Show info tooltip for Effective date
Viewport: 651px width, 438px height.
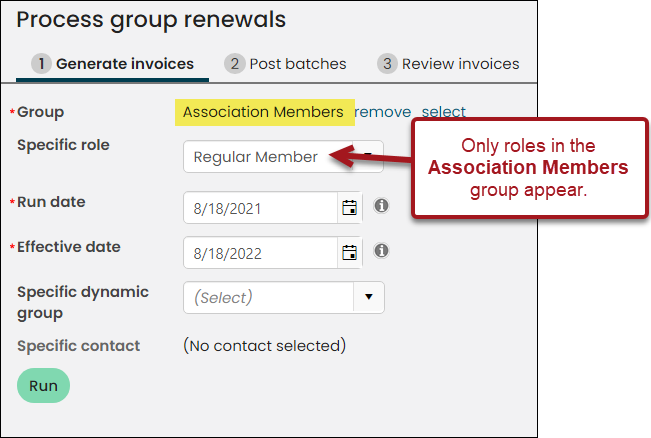381,251
